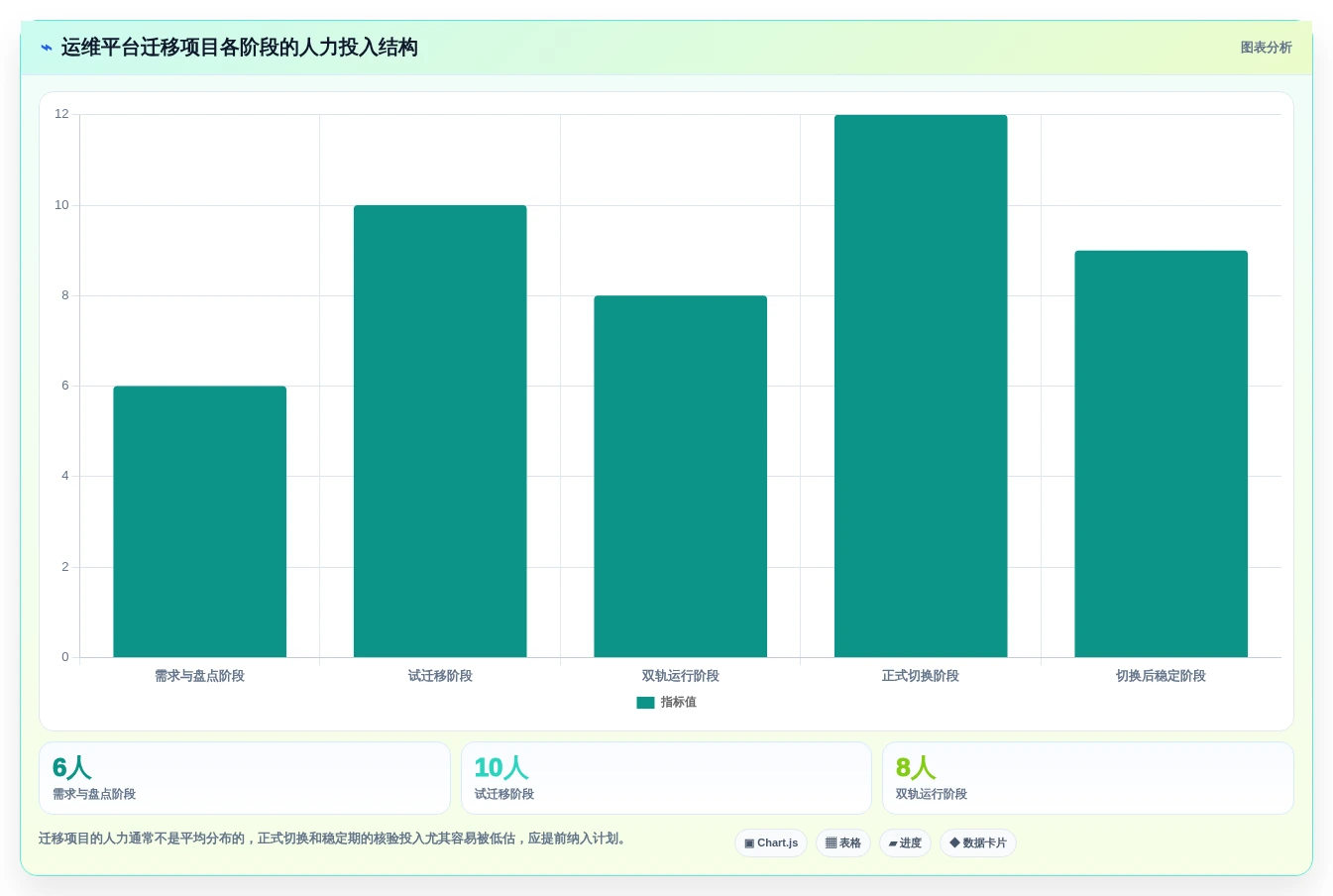Click the lightning icon beside the title

[47, 48]
